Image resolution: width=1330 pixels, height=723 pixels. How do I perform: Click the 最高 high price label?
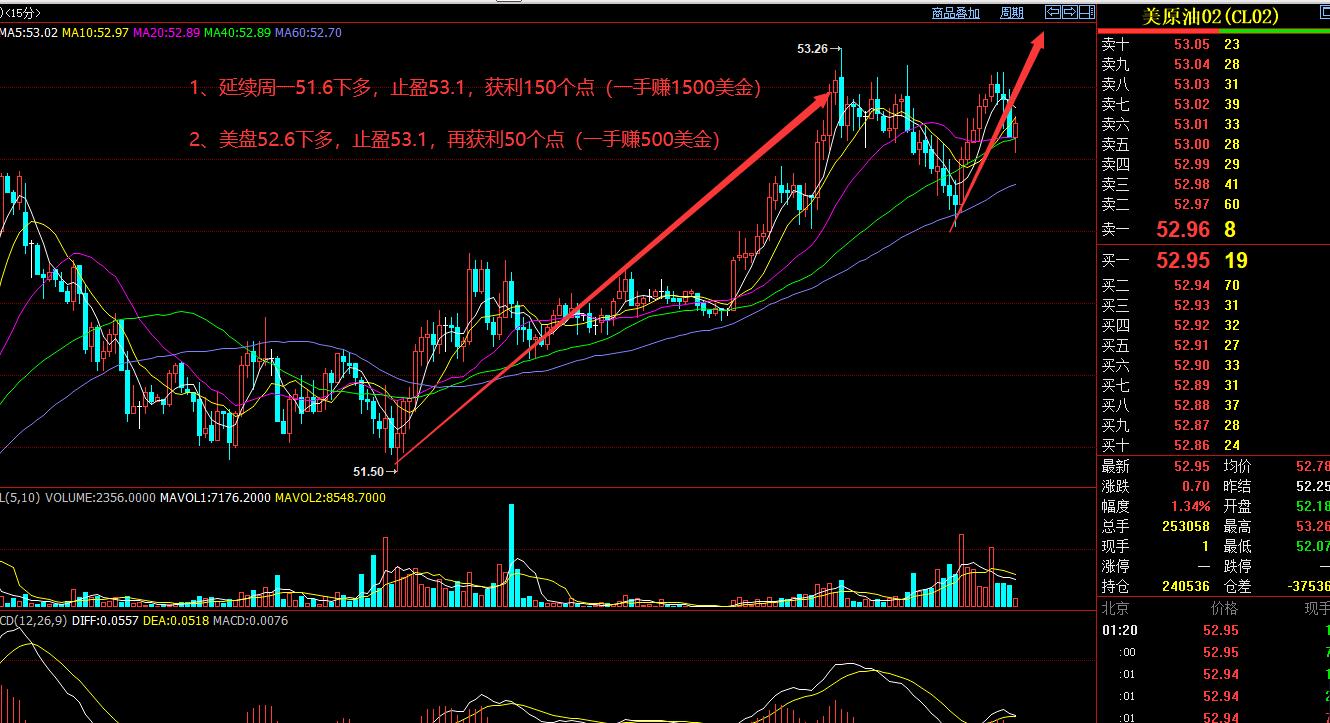coord(1237,526)
